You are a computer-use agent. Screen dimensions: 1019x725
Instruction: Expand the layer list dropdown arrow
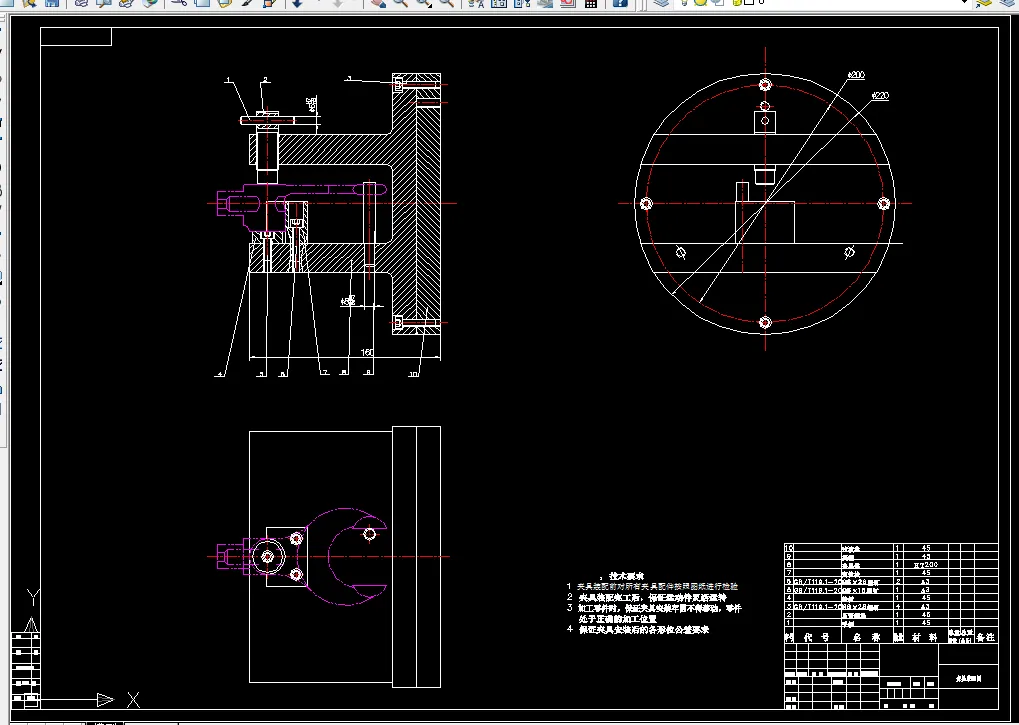(x=965, y=3)
